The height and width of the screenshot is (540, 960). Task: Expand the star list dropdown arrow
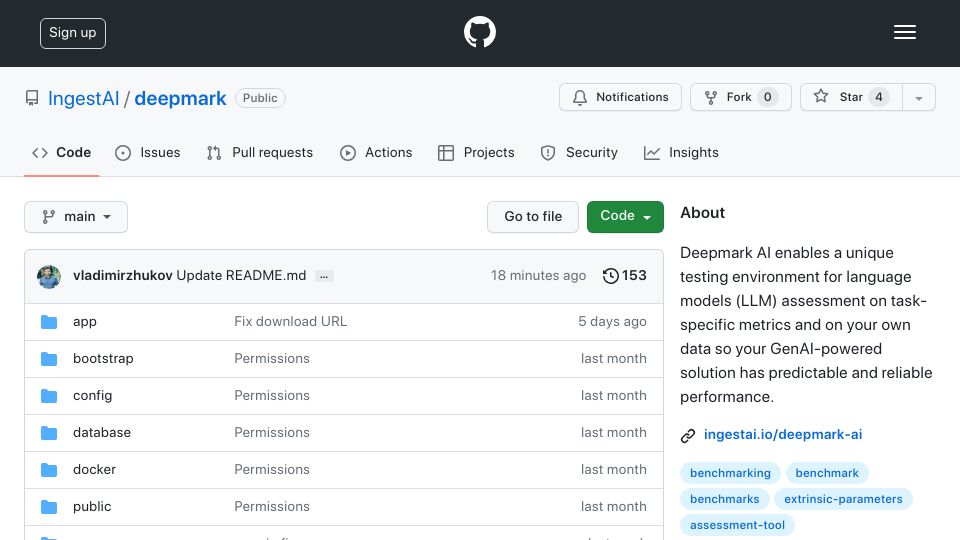918,97
